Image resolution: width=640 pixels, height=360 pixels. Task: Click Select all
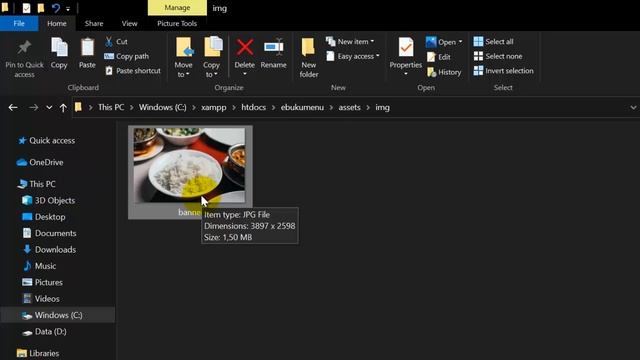coord(493,41)
